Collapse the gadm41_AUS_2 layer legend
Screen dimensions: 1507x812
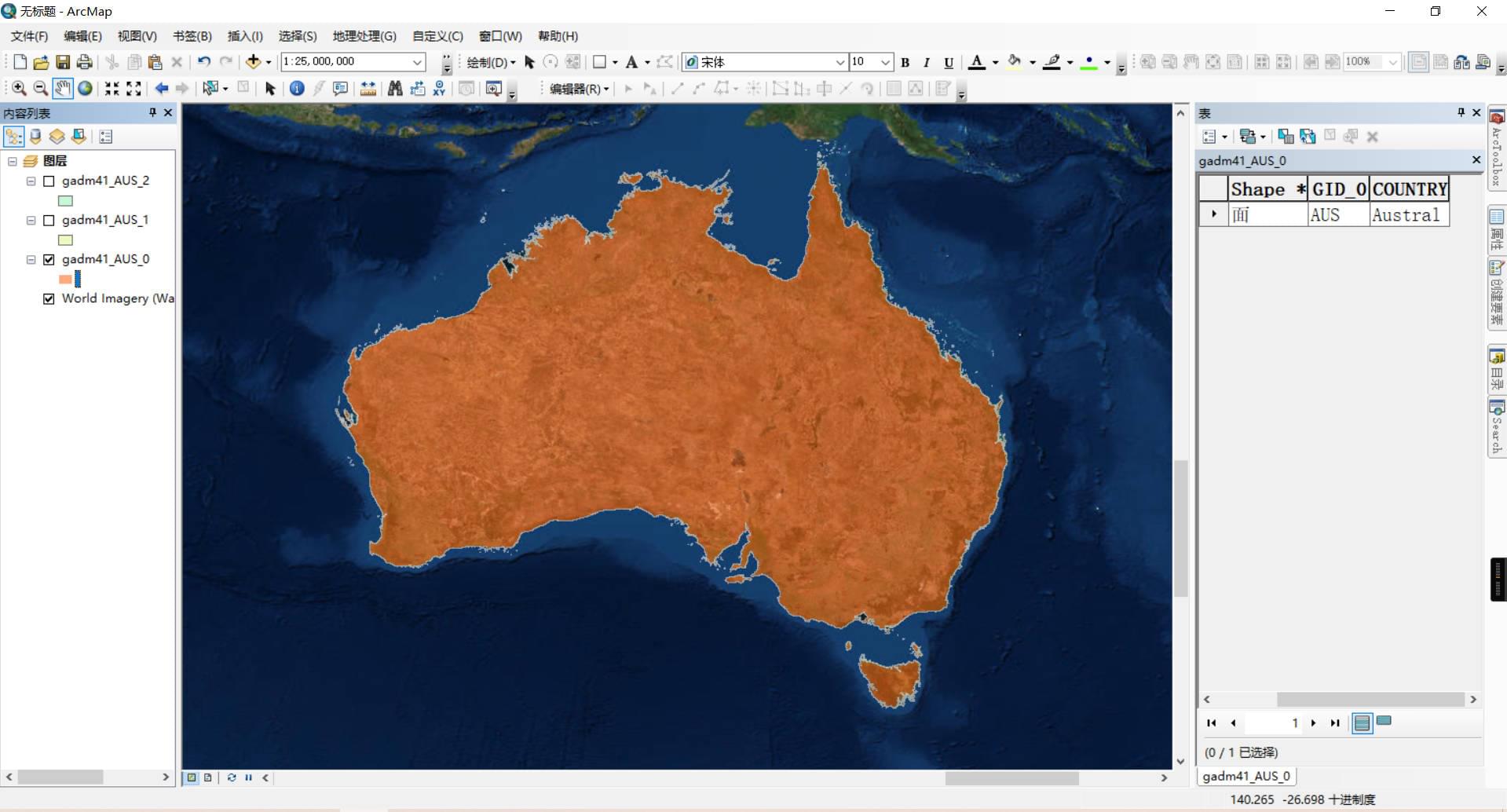pos(31,181)
